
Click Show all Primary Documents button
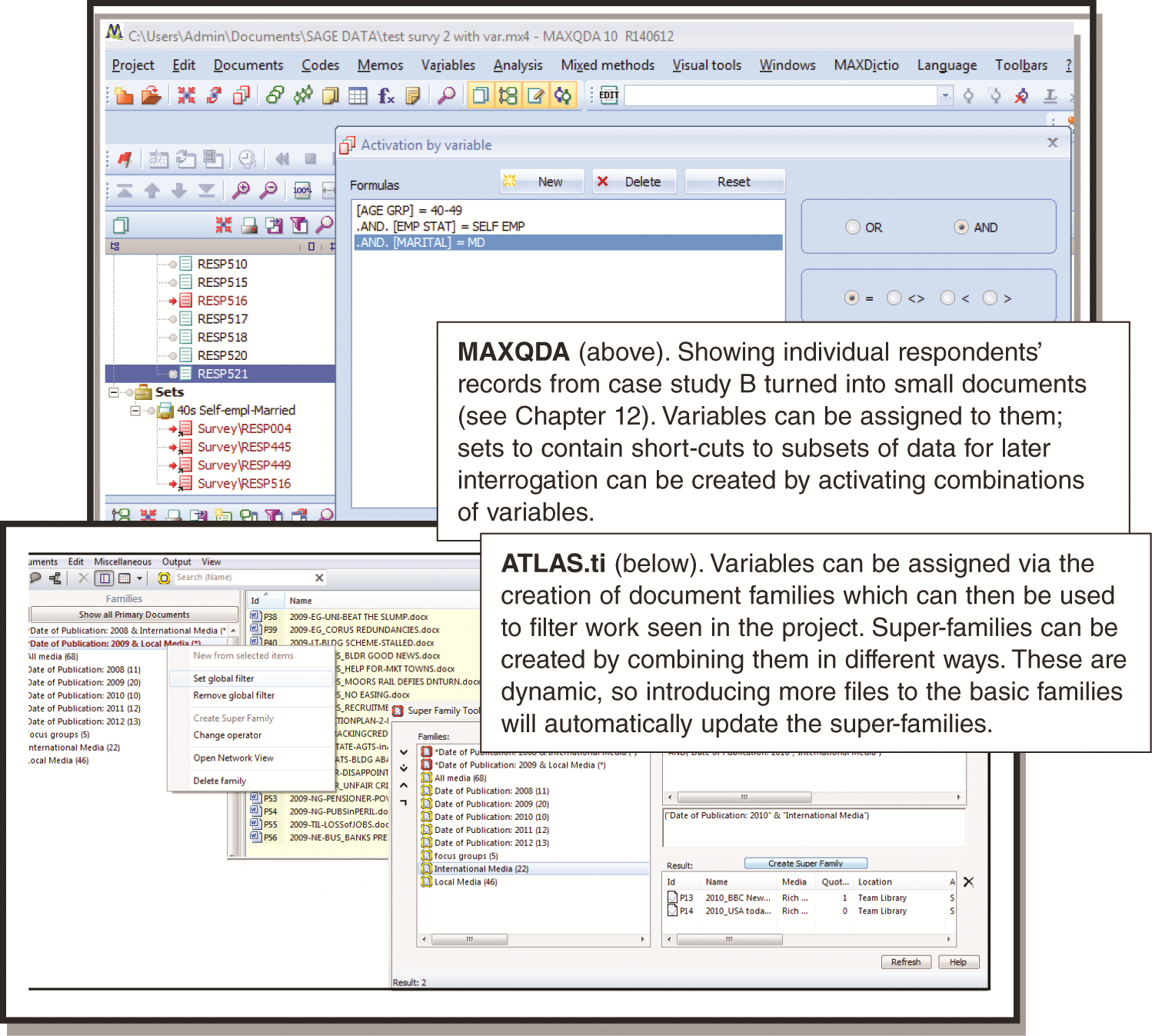(134, 615)
